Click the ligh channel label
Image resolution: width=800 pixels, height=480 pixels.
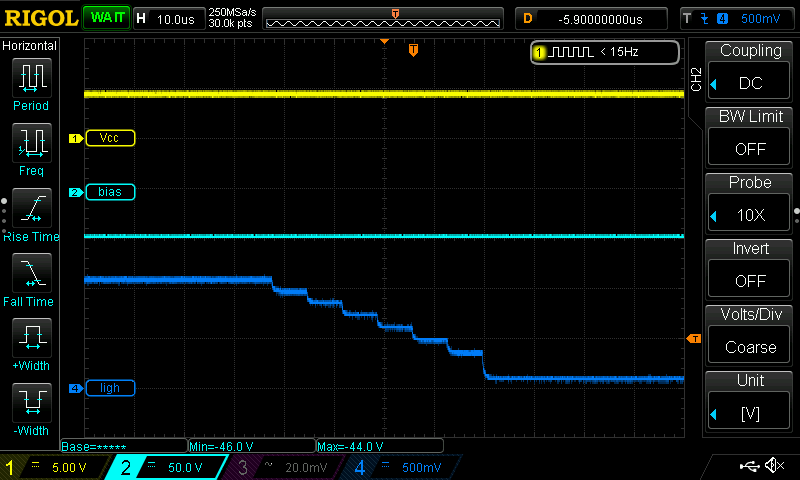pos(110,388)
